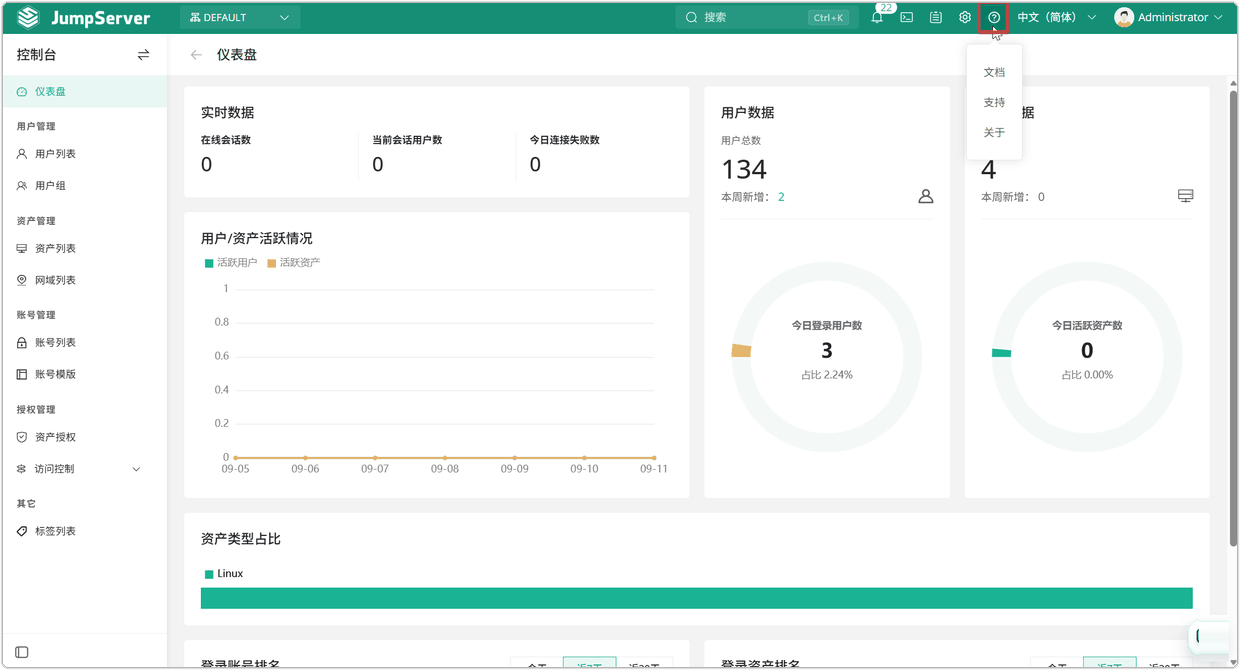Open 账号列表 via its lock icon
This screenshot has width=1240, height=670.
click(x=22, y=343)
